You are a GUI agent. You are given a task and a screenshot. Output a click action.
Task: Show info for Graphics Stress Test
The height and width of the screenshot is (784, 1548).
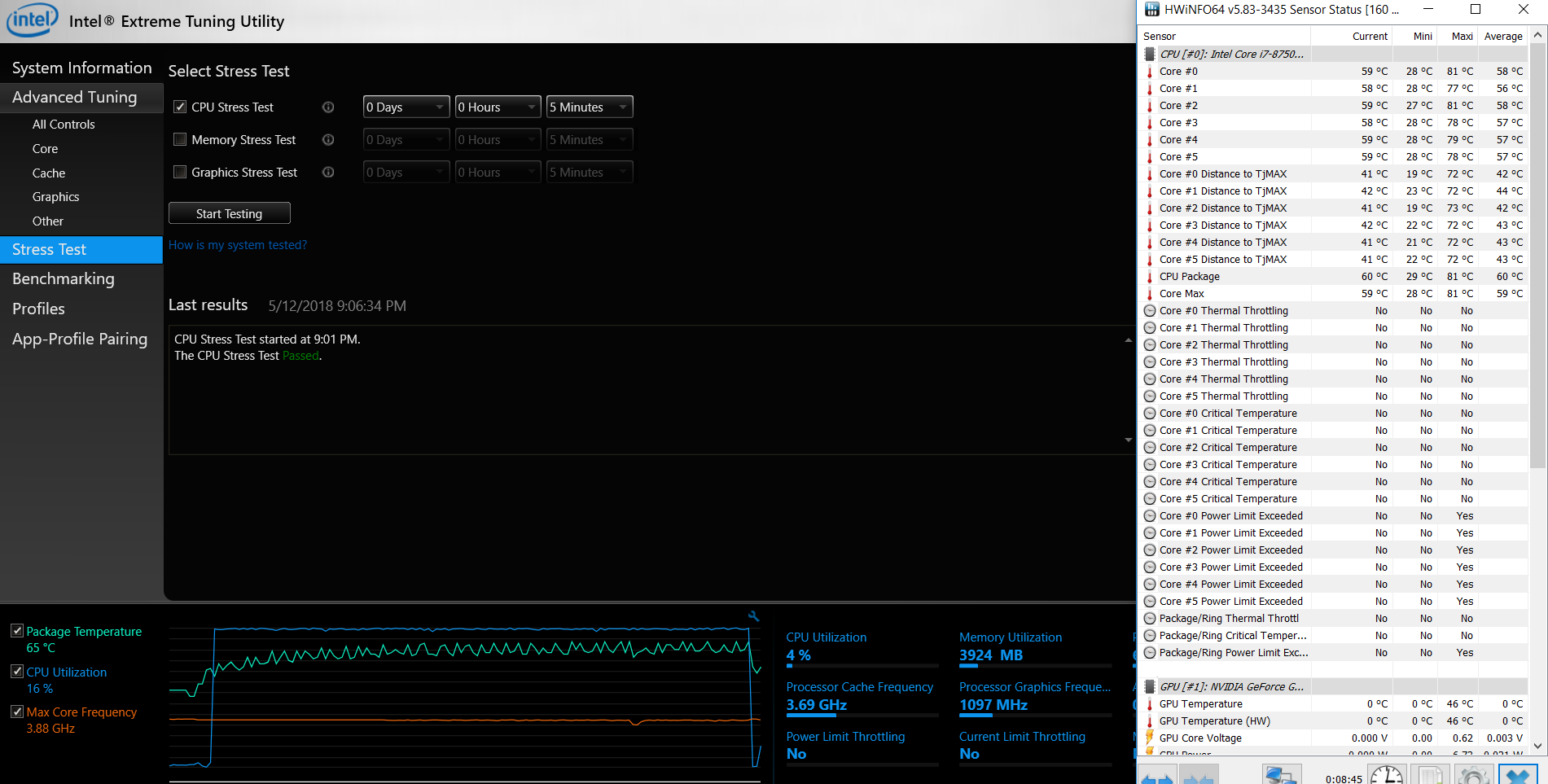[x=328, y=173]
